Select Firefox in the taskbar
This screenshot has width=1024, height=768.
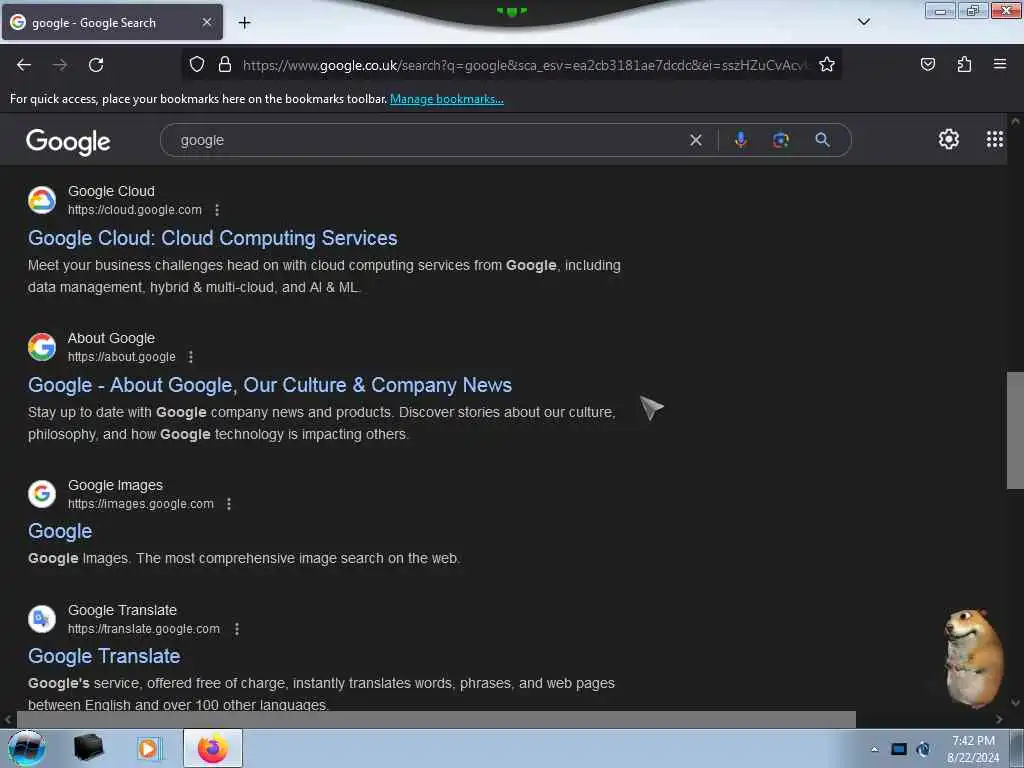pos(212,748)
